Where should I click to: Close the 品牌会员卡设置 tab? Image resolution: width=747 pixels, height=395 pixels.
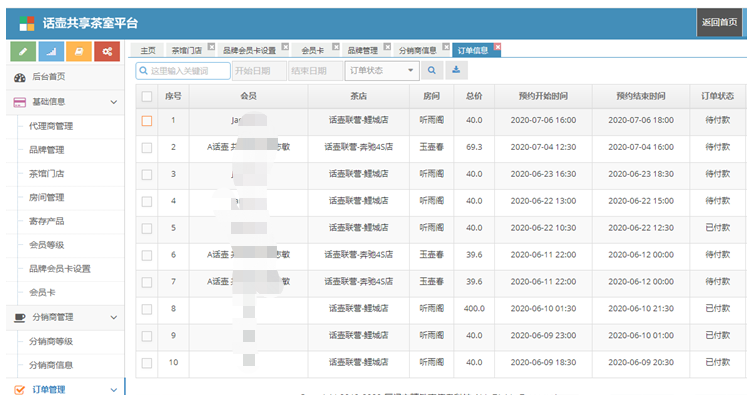[285, 47]
